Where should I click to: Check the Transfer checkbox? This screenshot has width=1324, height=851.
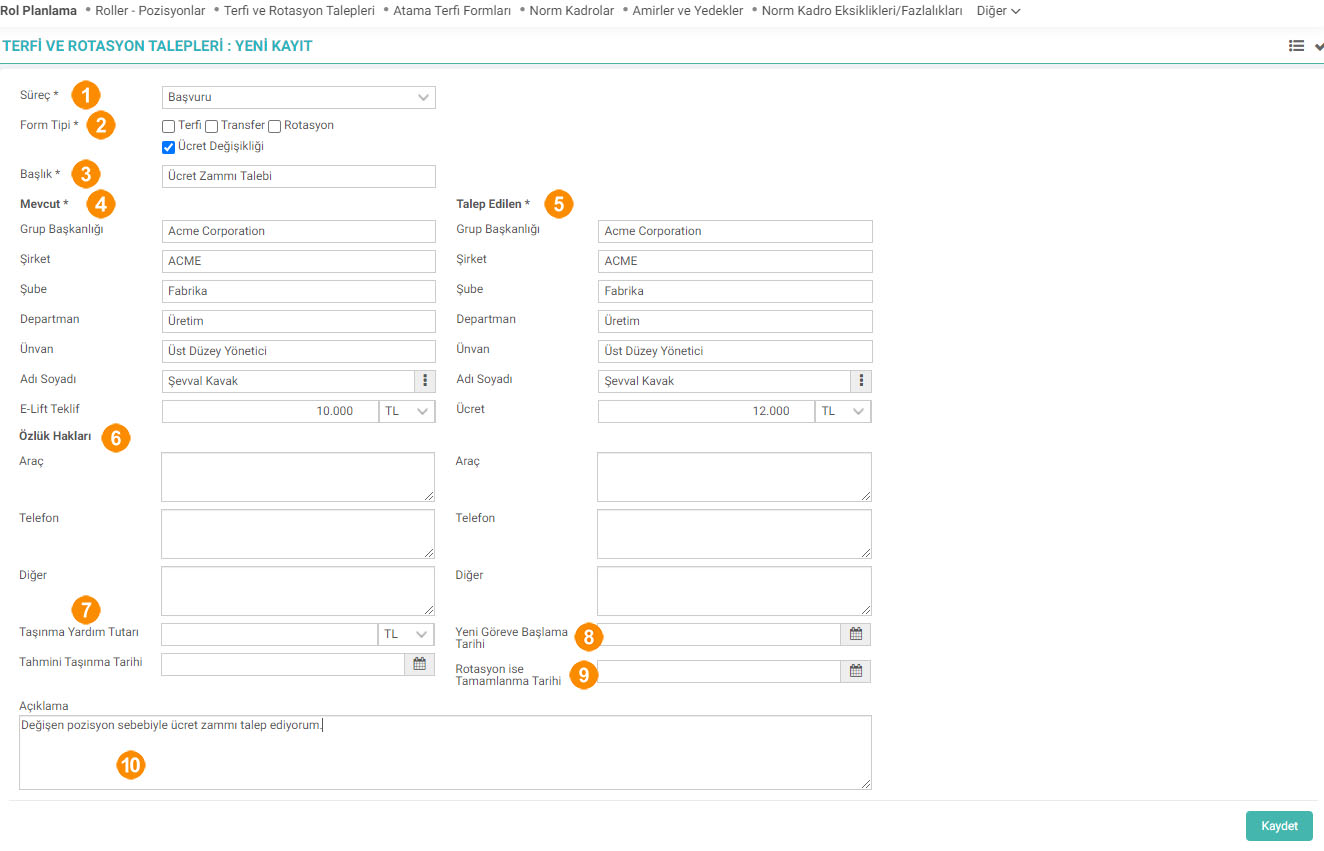[212, 127]
